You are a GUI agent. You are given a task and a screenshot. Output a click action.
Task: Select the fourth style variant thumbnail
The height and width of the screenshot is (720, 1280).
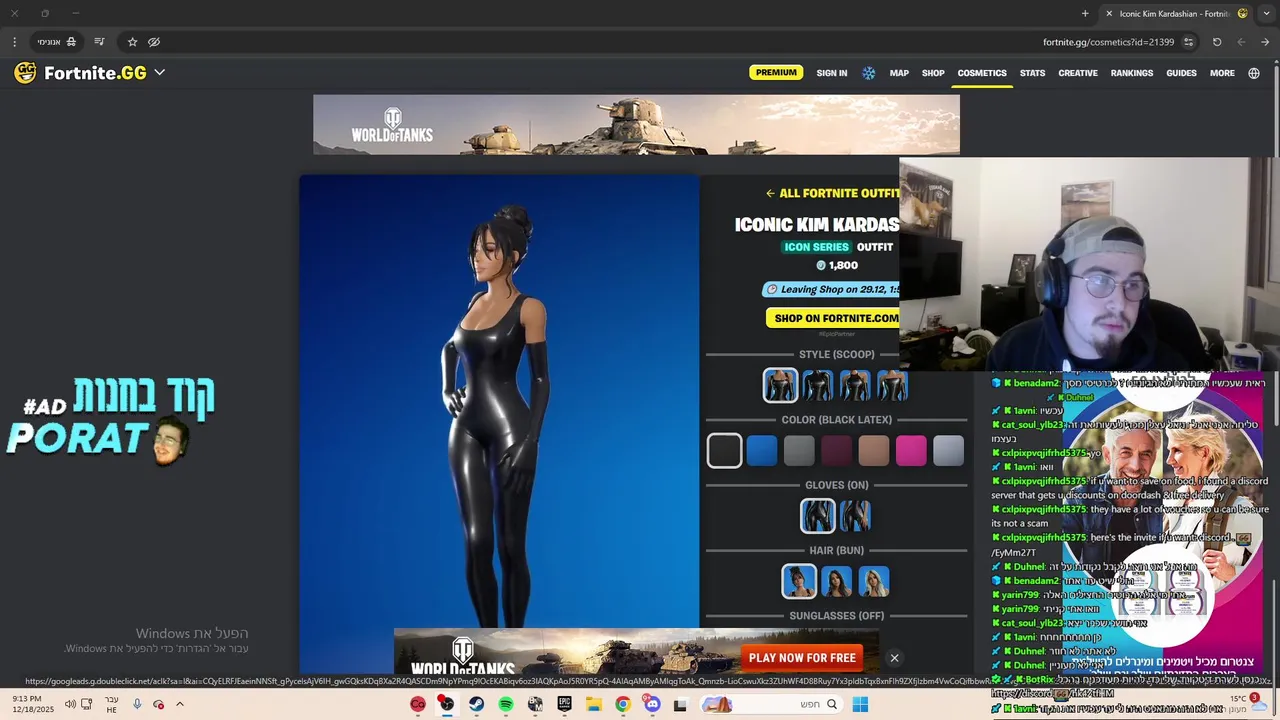point(892,385)
